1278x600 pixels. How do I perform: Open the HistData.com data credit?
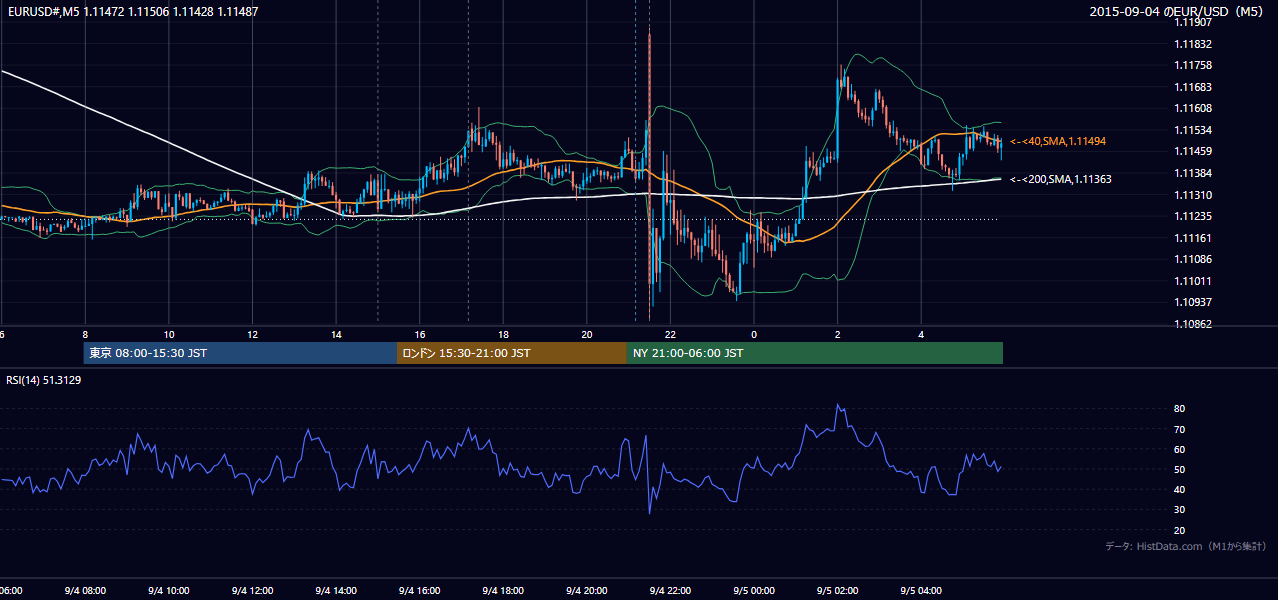pyautogui.click(x=1185, y=546)
